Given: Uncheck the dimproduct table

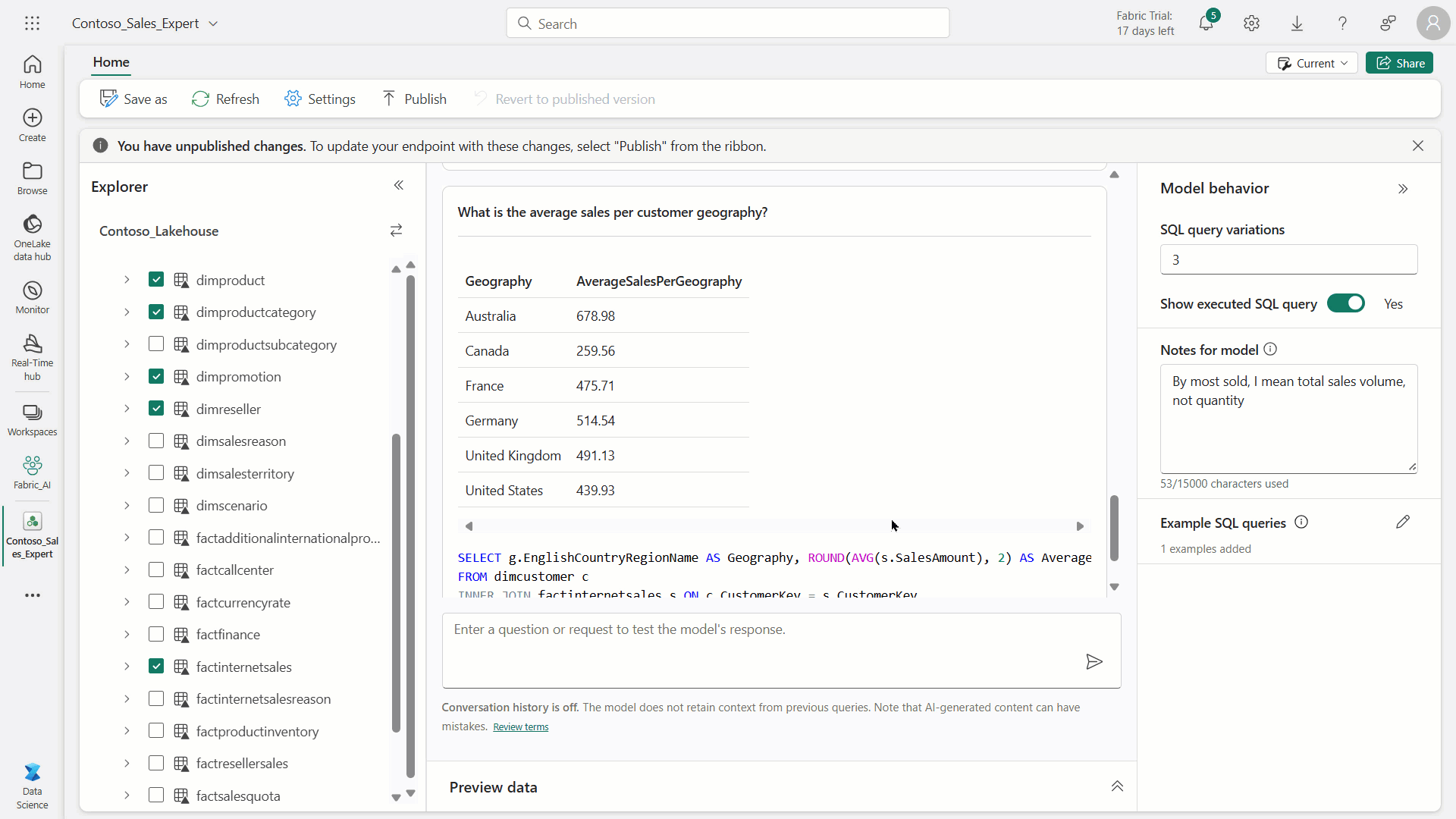Looking at the screenshot, I should [156, 279].
